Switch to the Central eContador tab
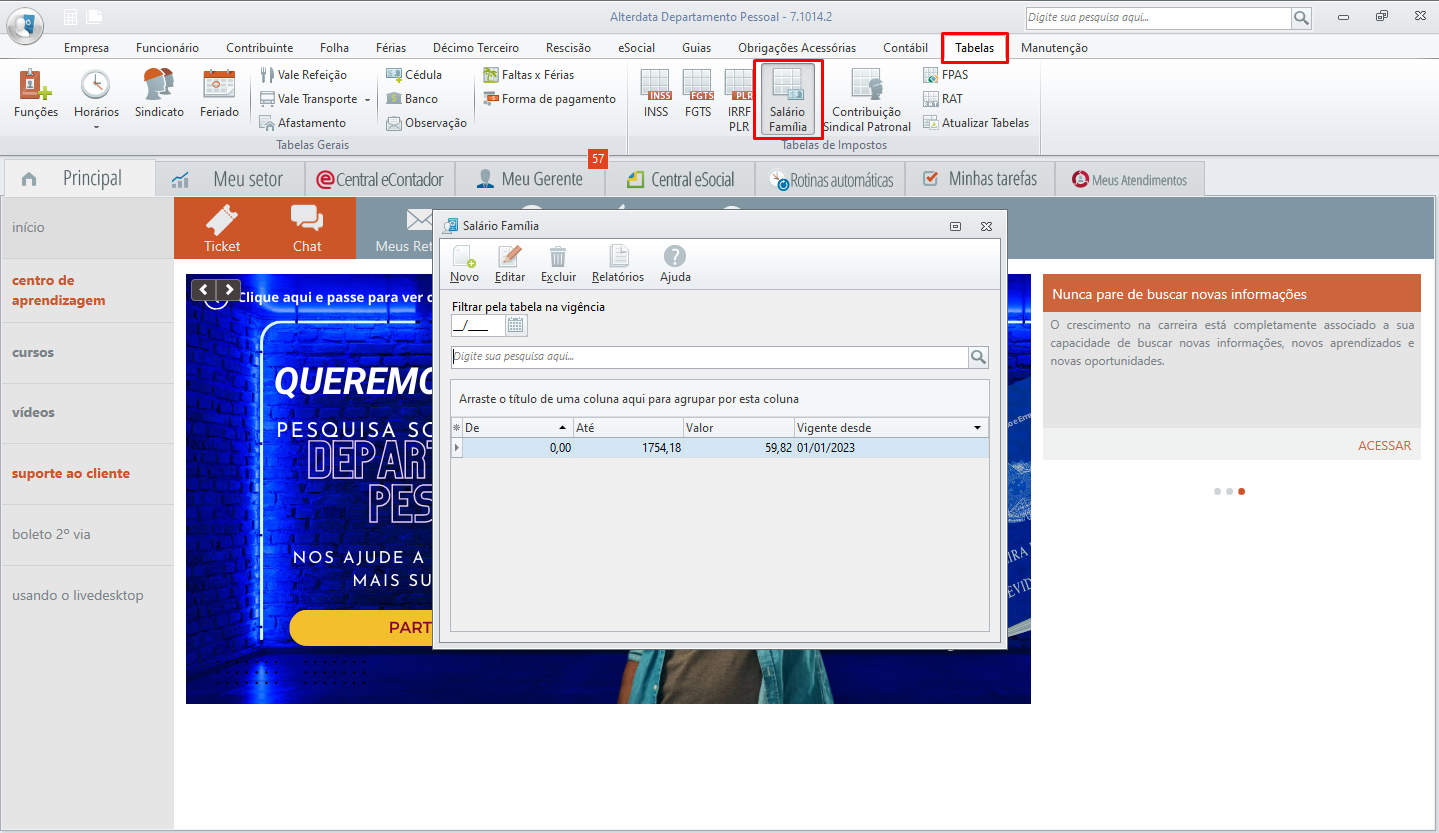Viewport: 1439px width, 833px height. pos(379,180)
